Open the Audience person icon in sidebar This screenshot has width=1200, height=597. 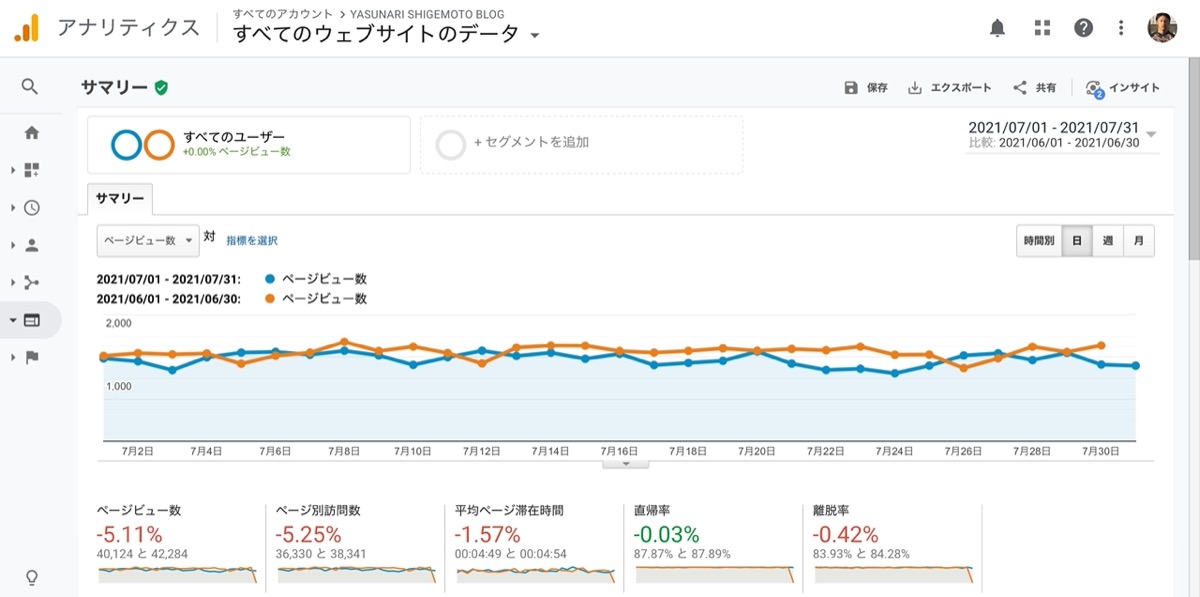[x=32, y=245]
